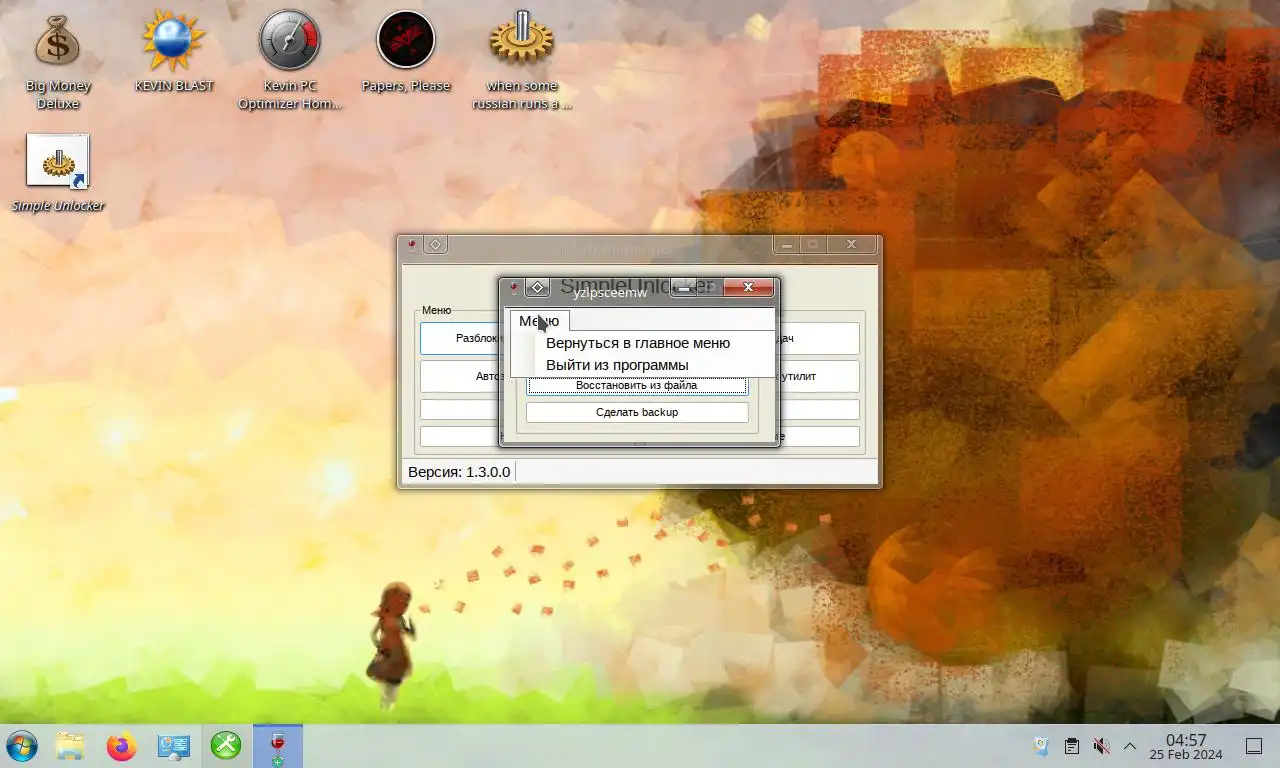Open the Меню menu in yzlpsceemw dialog
The height and width of the screenshot is (768, 1280).
539,321
